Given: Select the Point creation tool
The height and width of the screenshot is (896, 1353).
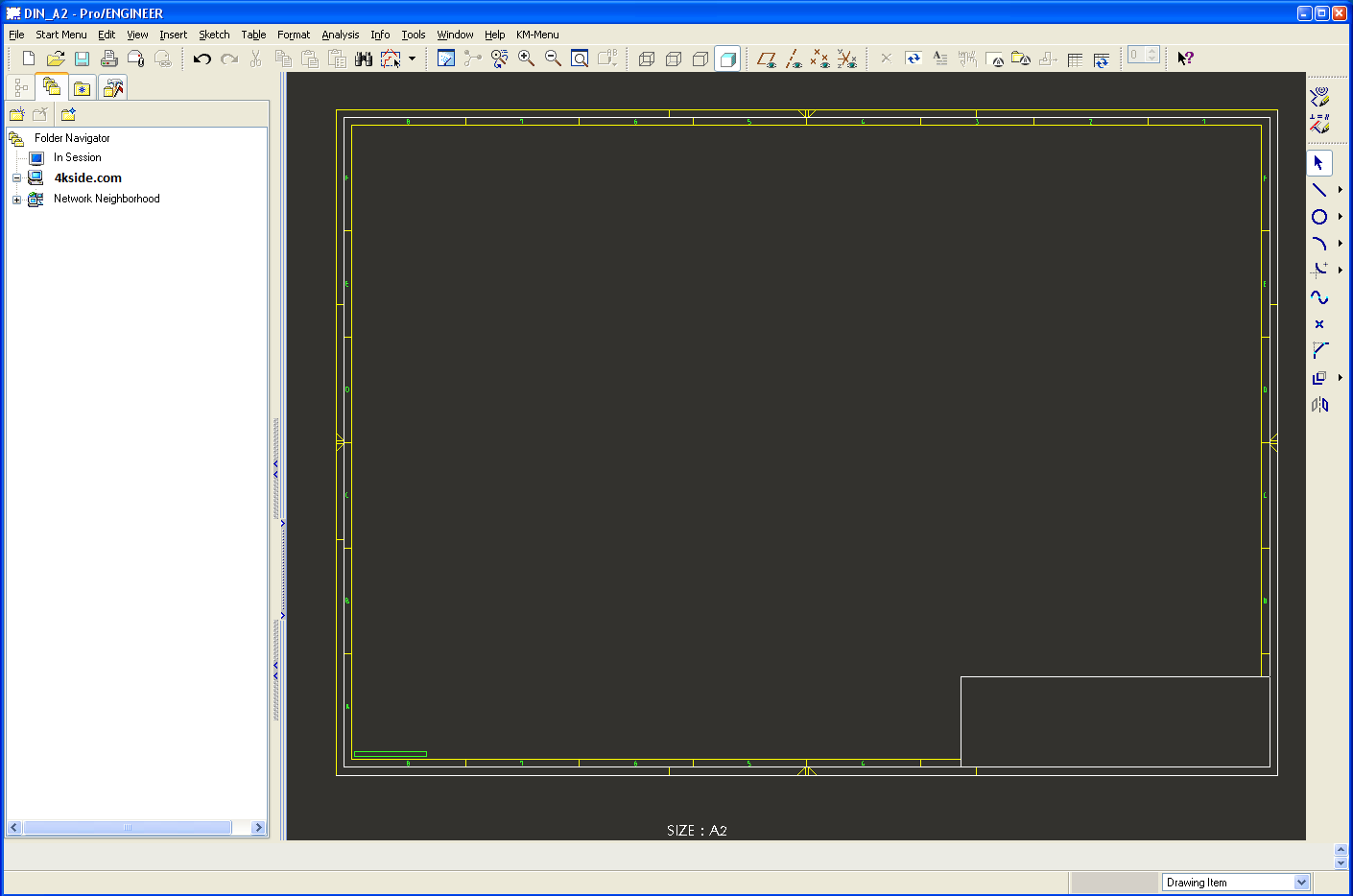Looking at the screenshot, I should 1319,324.
